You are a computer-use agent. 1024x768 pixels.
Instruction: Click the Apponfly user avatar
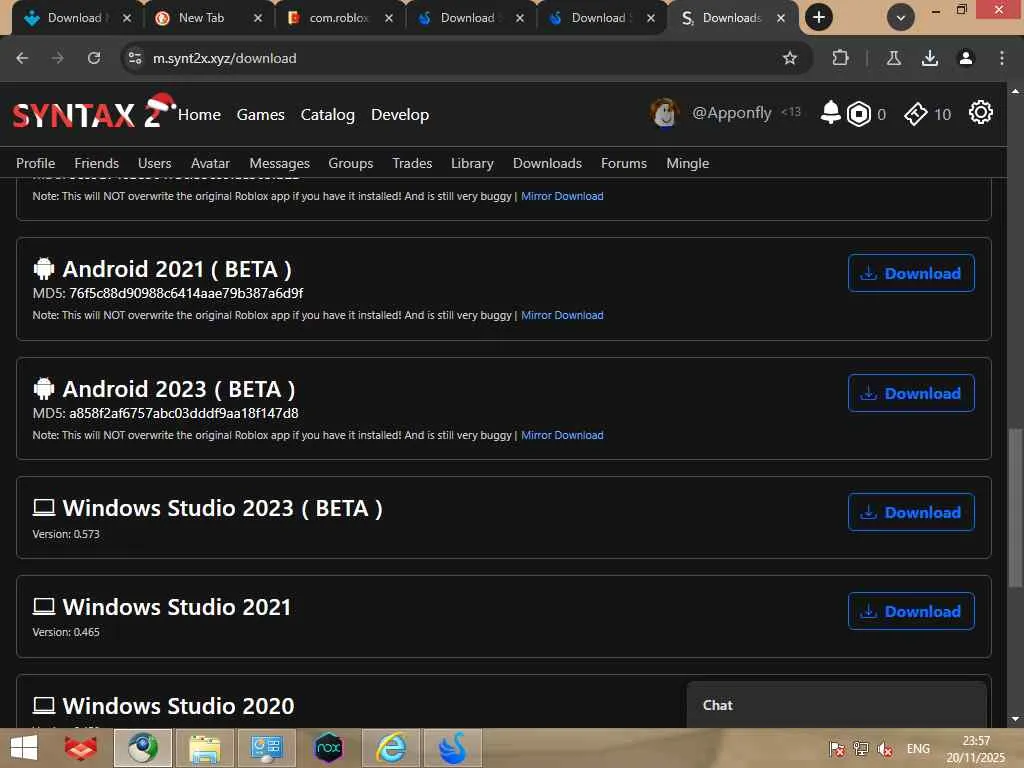(664, 113)
